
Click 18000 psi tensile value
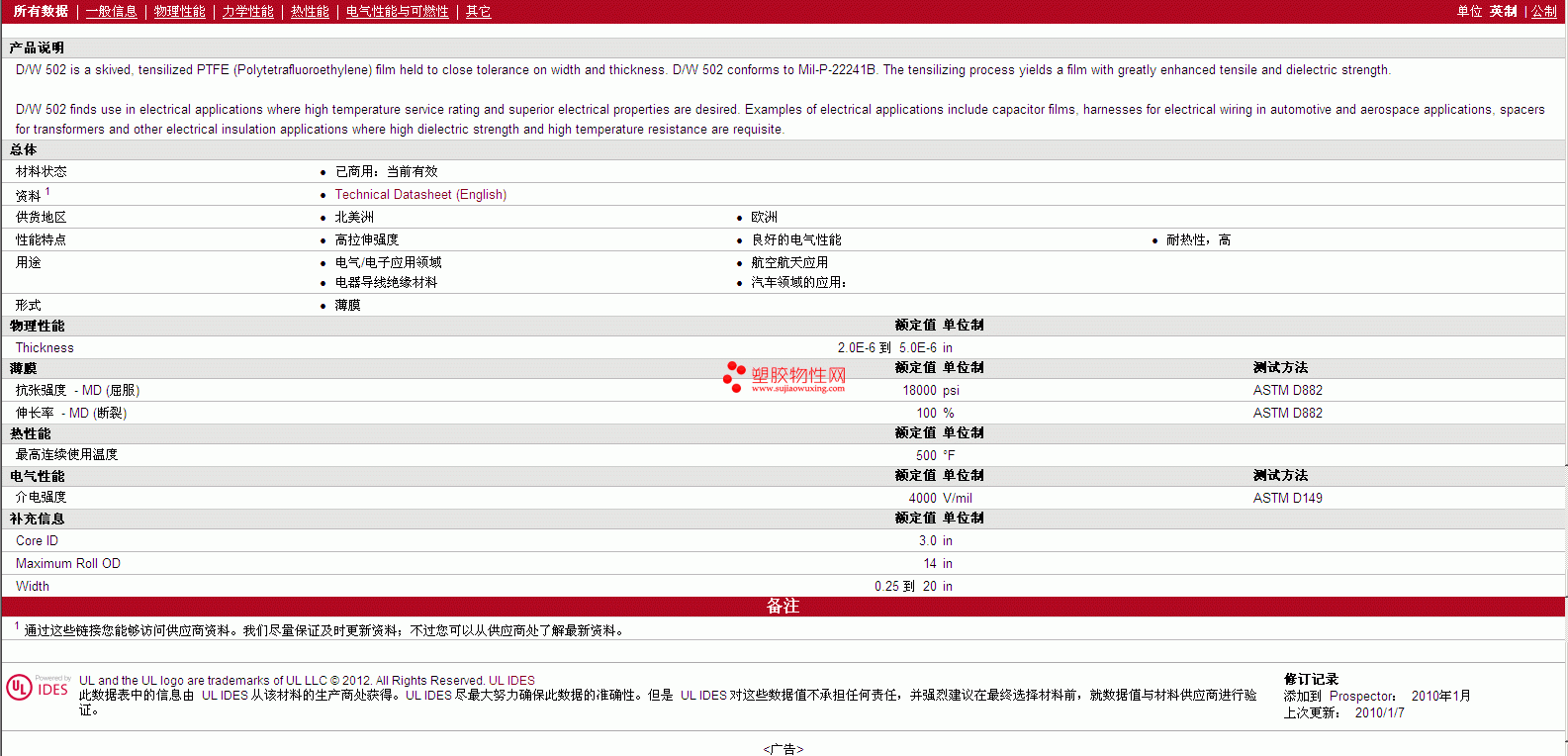point(930,390)
